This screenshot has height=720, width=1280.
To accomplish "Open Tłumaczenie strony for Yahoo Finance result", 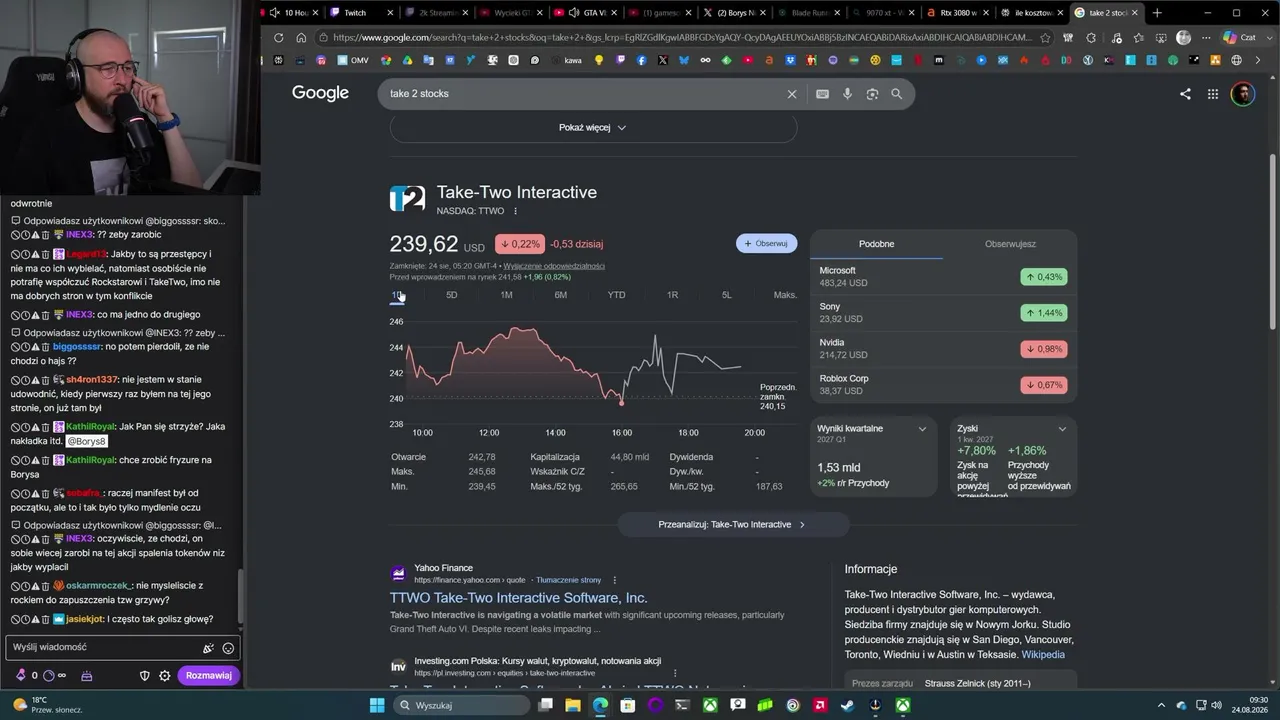I will click(569, 580).
